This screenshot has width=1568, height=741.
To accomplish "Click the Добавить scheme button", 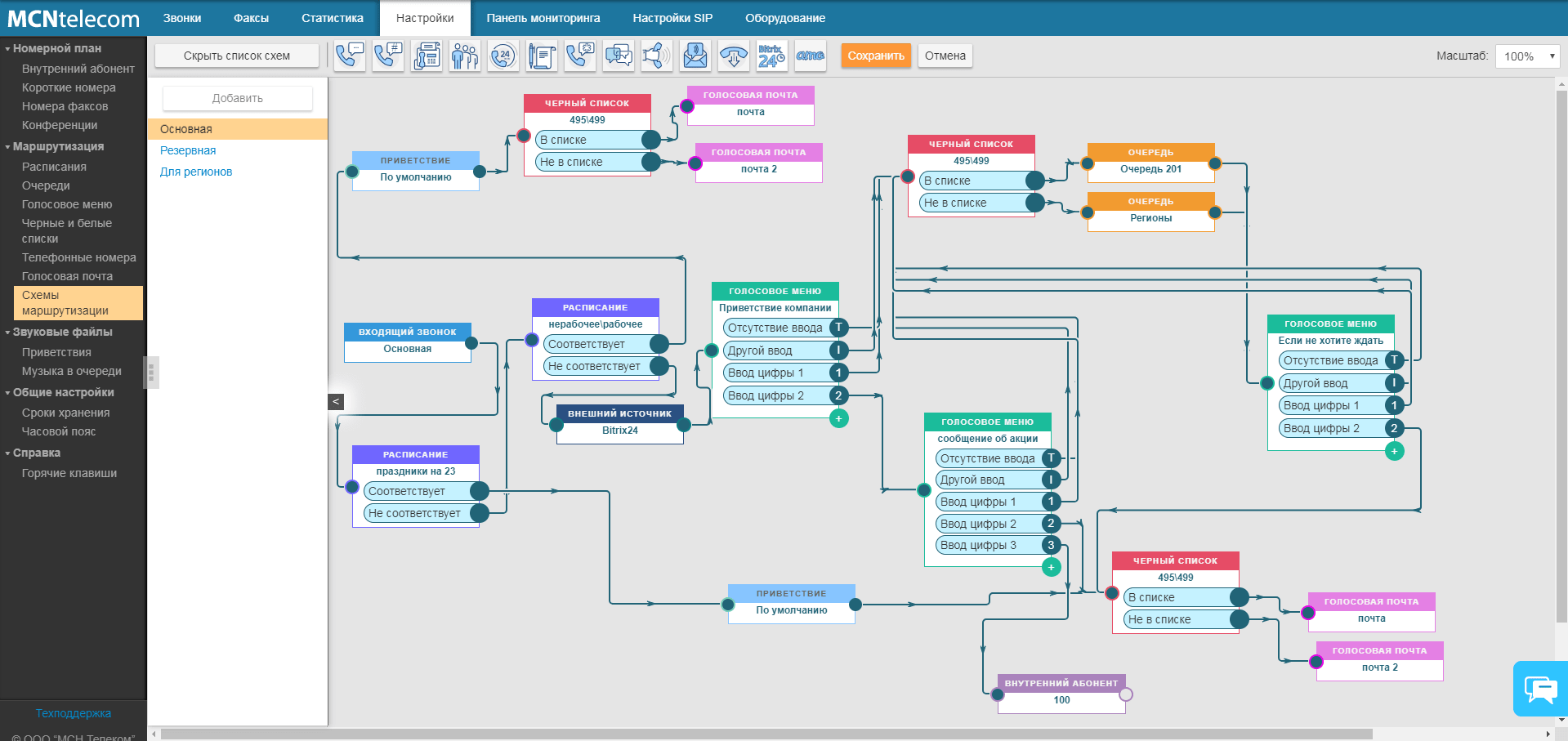I will 238,98.
